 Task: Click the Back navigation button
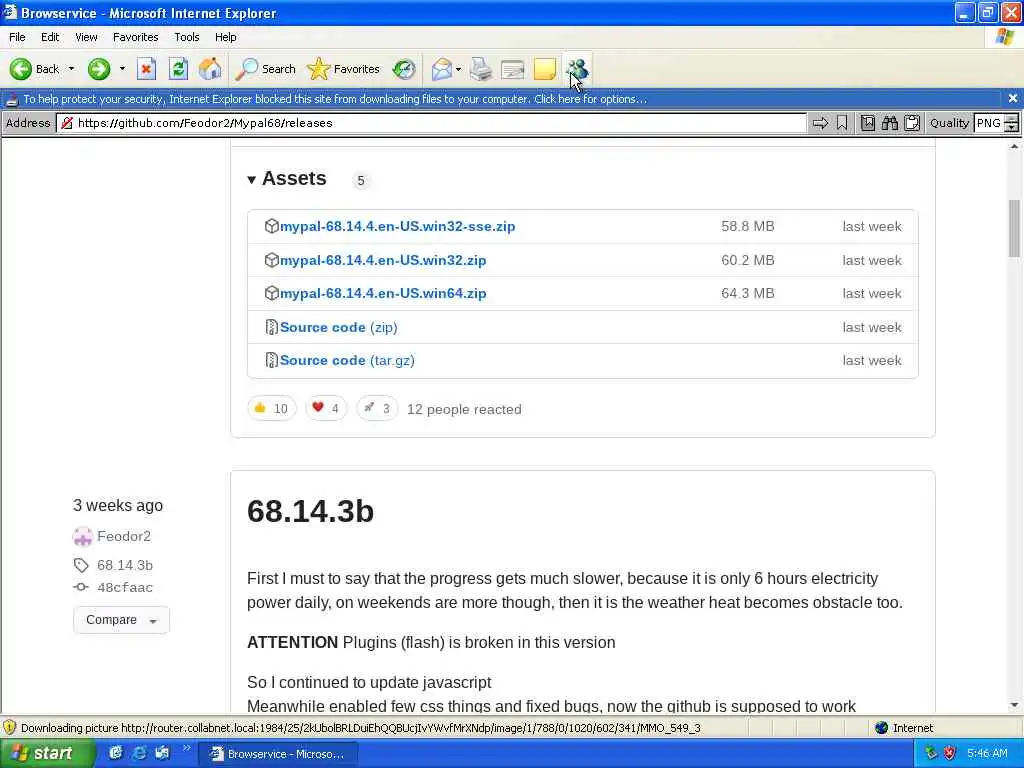[34, 69]
